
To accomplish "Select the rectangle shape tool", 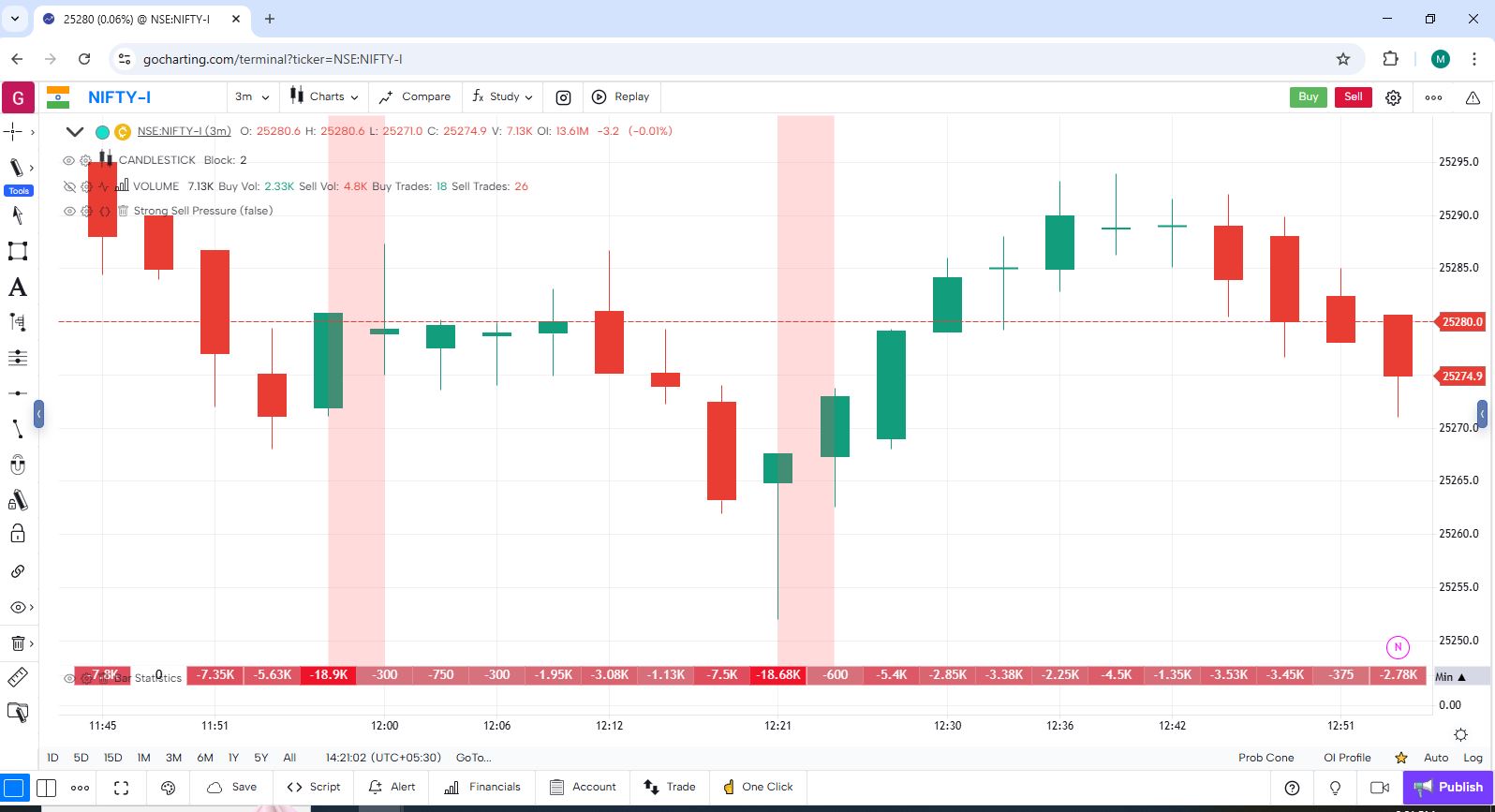I will tap(18, 251).
